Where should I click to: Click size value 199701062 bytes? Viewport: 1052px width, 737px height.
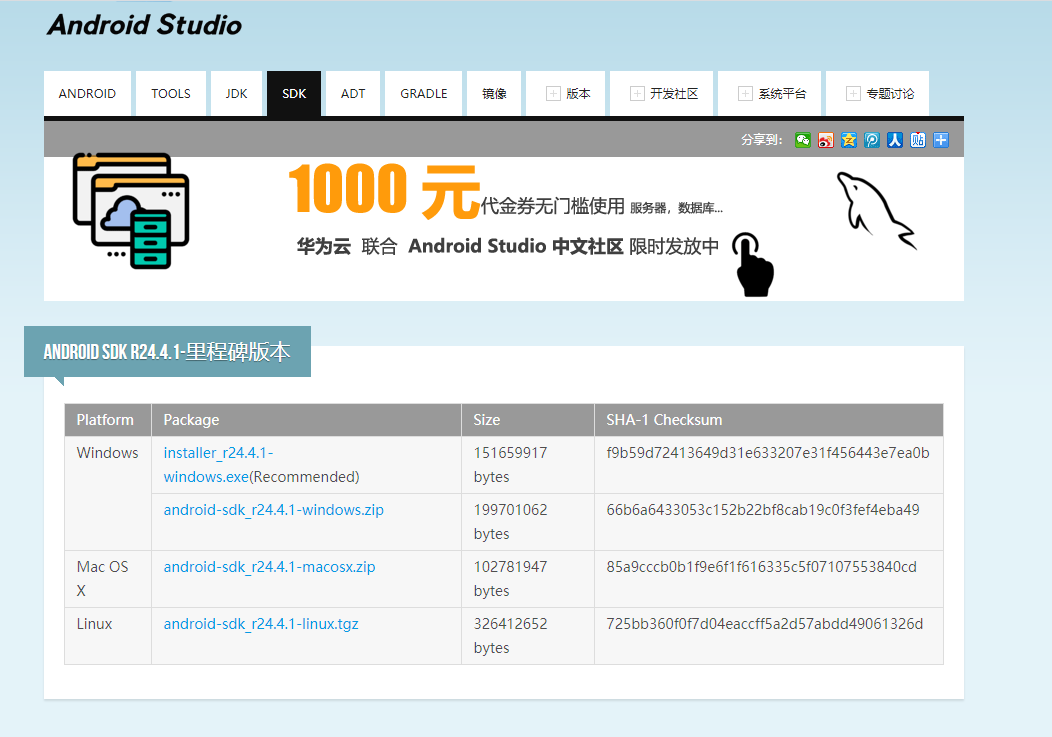pyautogui.click(x=511, y=522)
